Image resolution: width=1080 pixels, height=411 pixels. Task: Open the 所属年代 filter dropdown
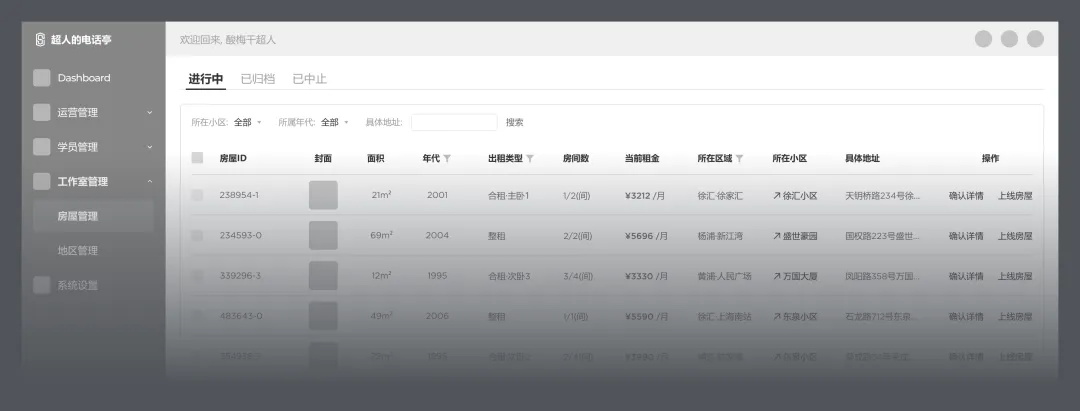pyautogui.click(x=335, y=123)
